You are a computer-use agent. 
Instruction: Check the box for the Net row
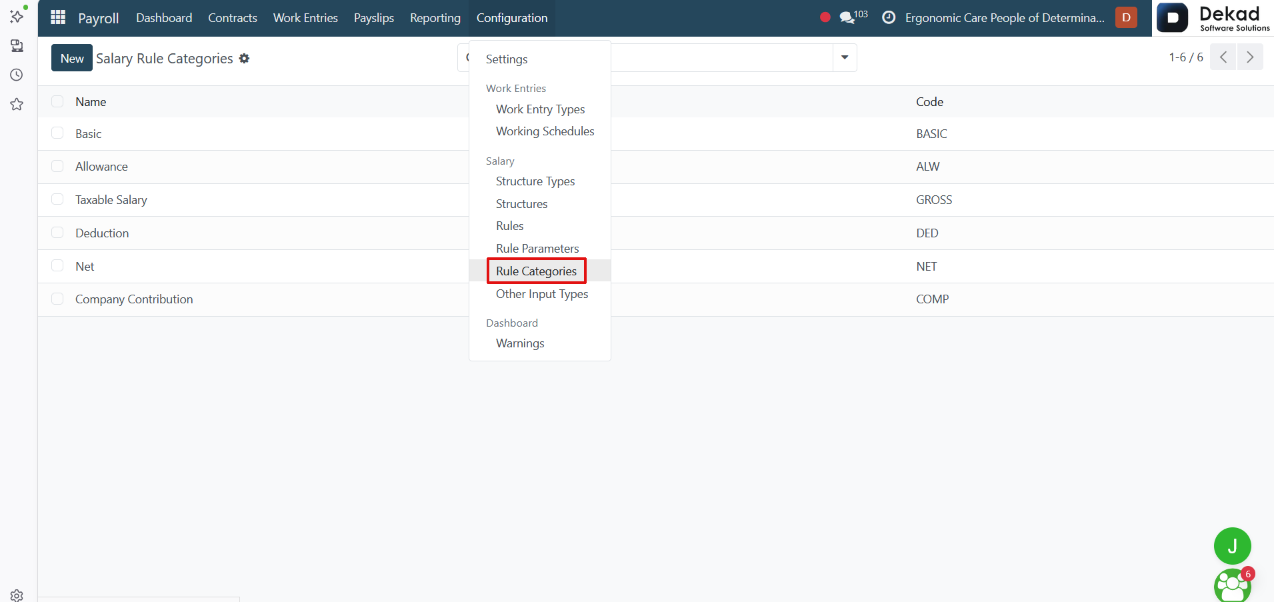(x=57, y=266)
